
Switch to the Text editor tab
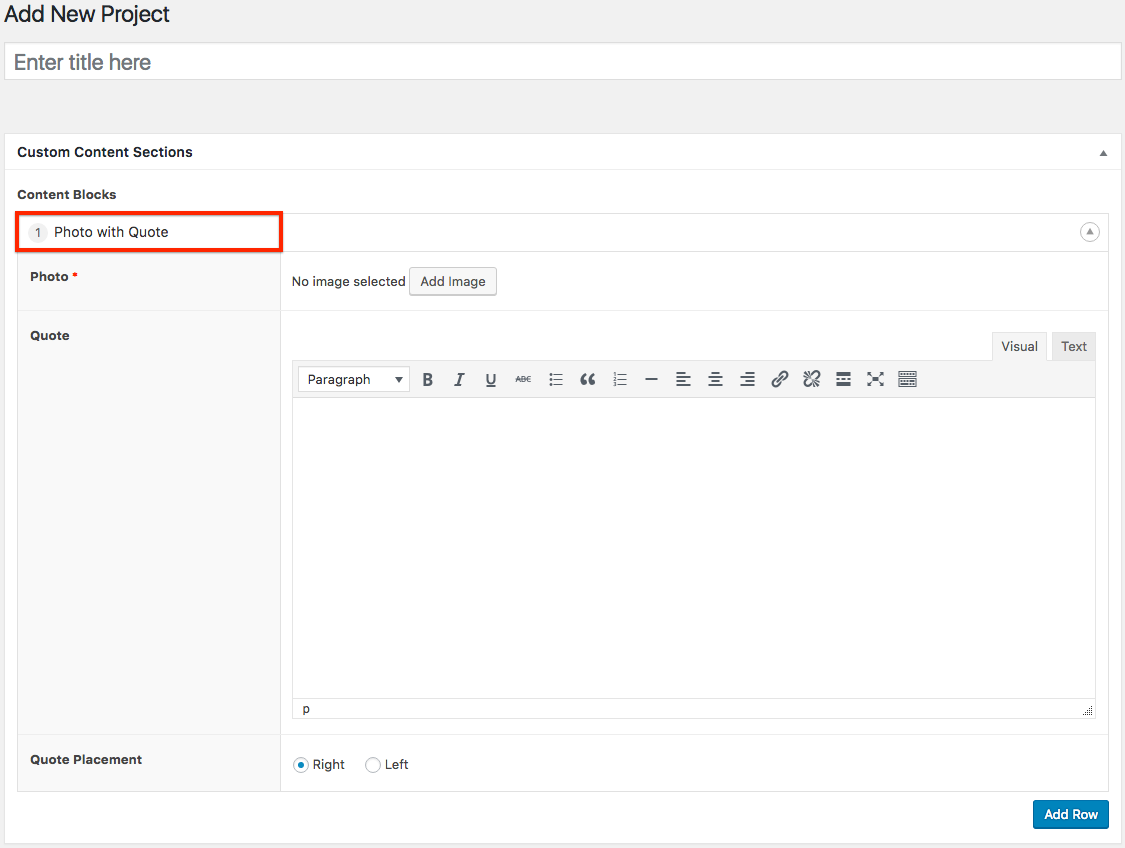pyautogui.click(x=1074, y=347)
